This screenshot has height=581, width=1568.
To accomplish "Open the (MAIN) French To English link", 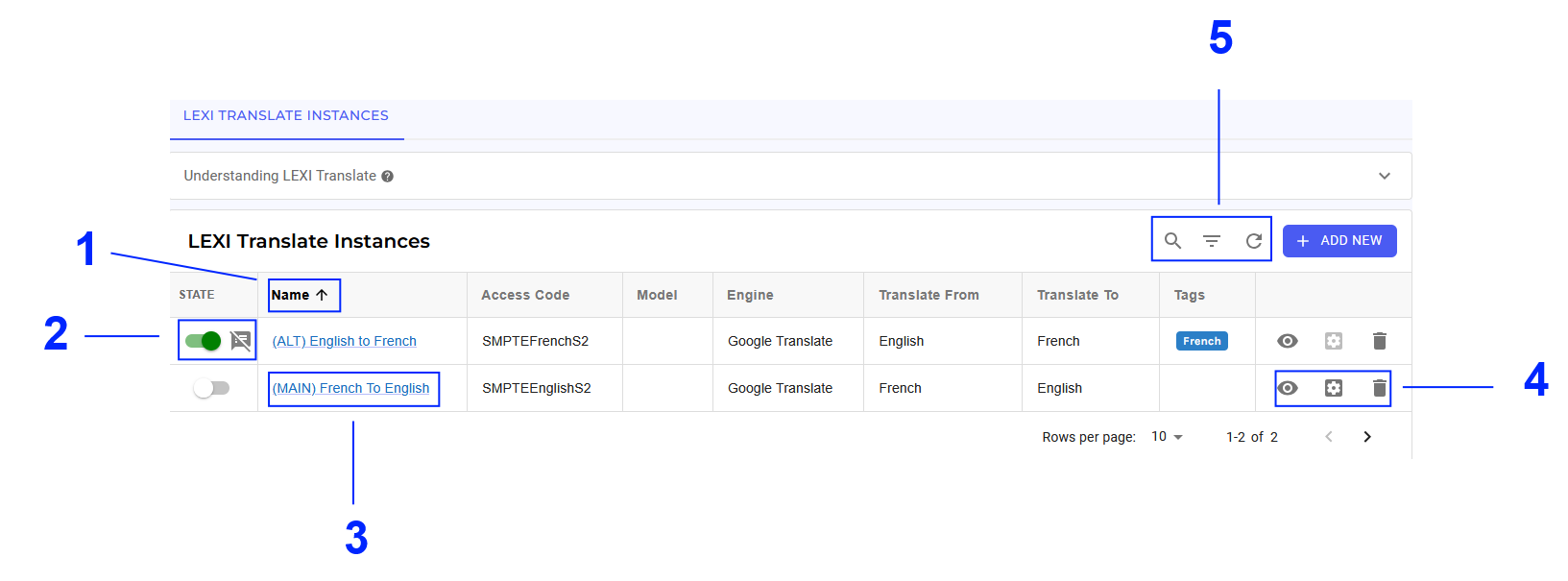I will click(351, 388).
